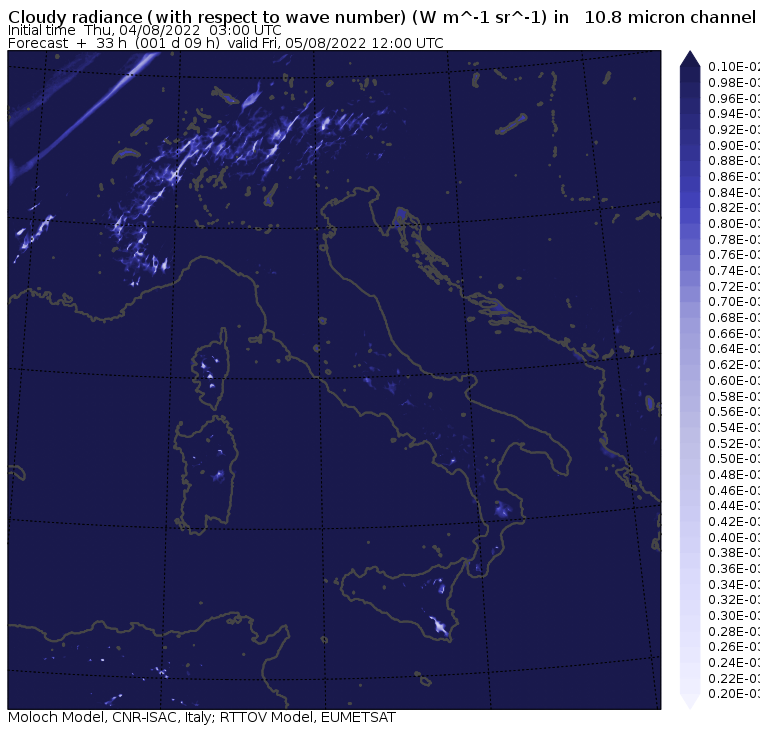Click the 0.70E-03 colorbar label

(733, 302)
